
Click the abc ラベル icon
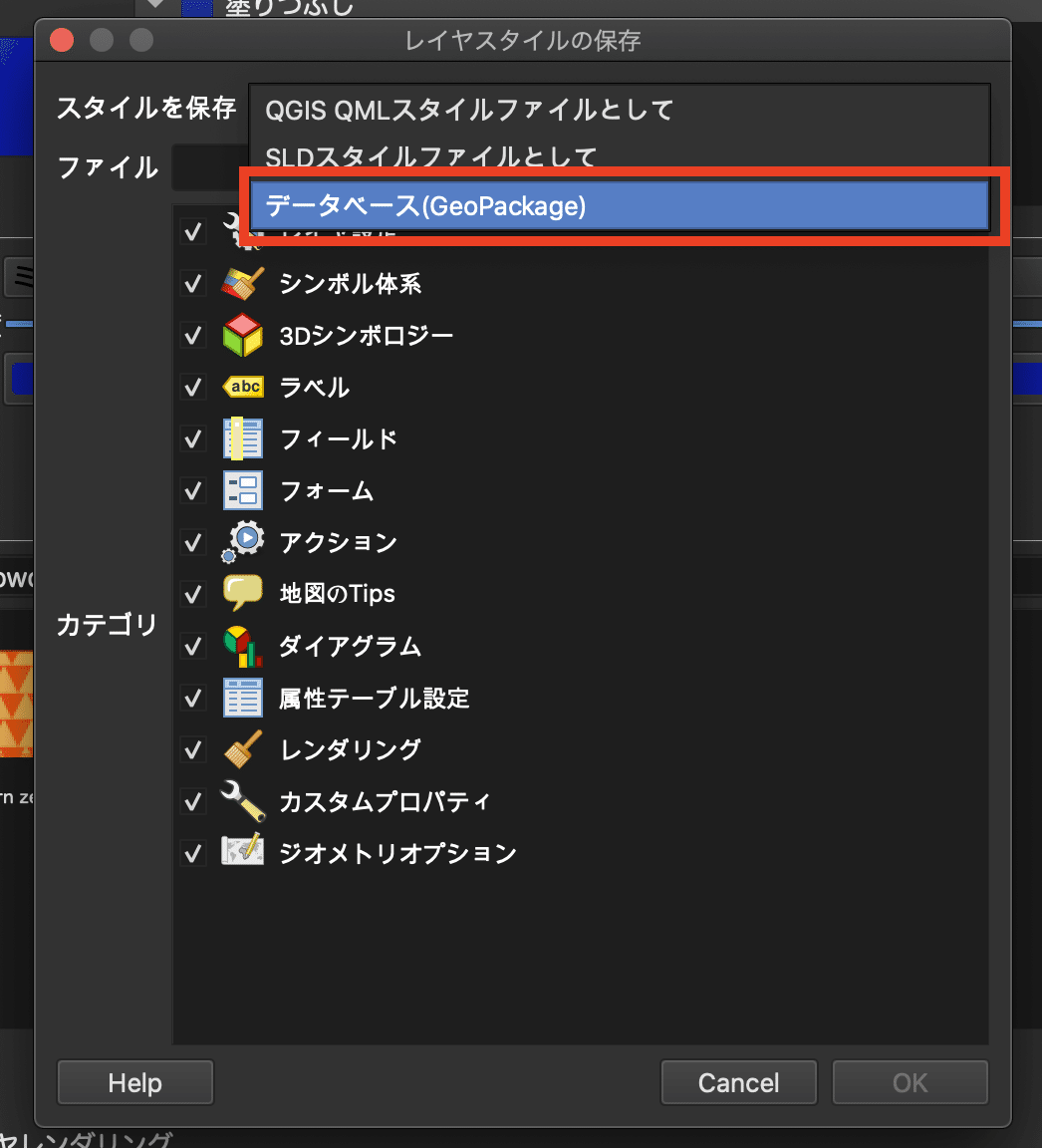242,387
